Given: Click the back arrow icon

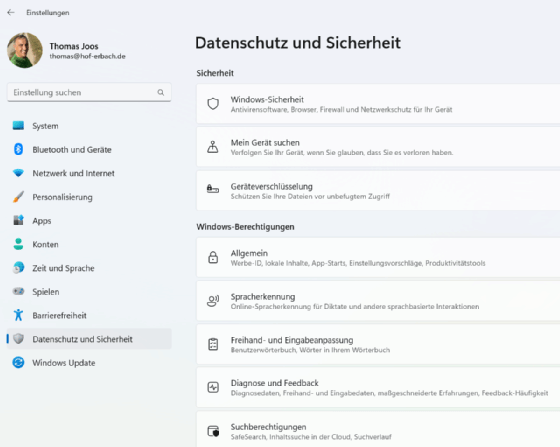Looking at the screenshot, I should (11, 12).
